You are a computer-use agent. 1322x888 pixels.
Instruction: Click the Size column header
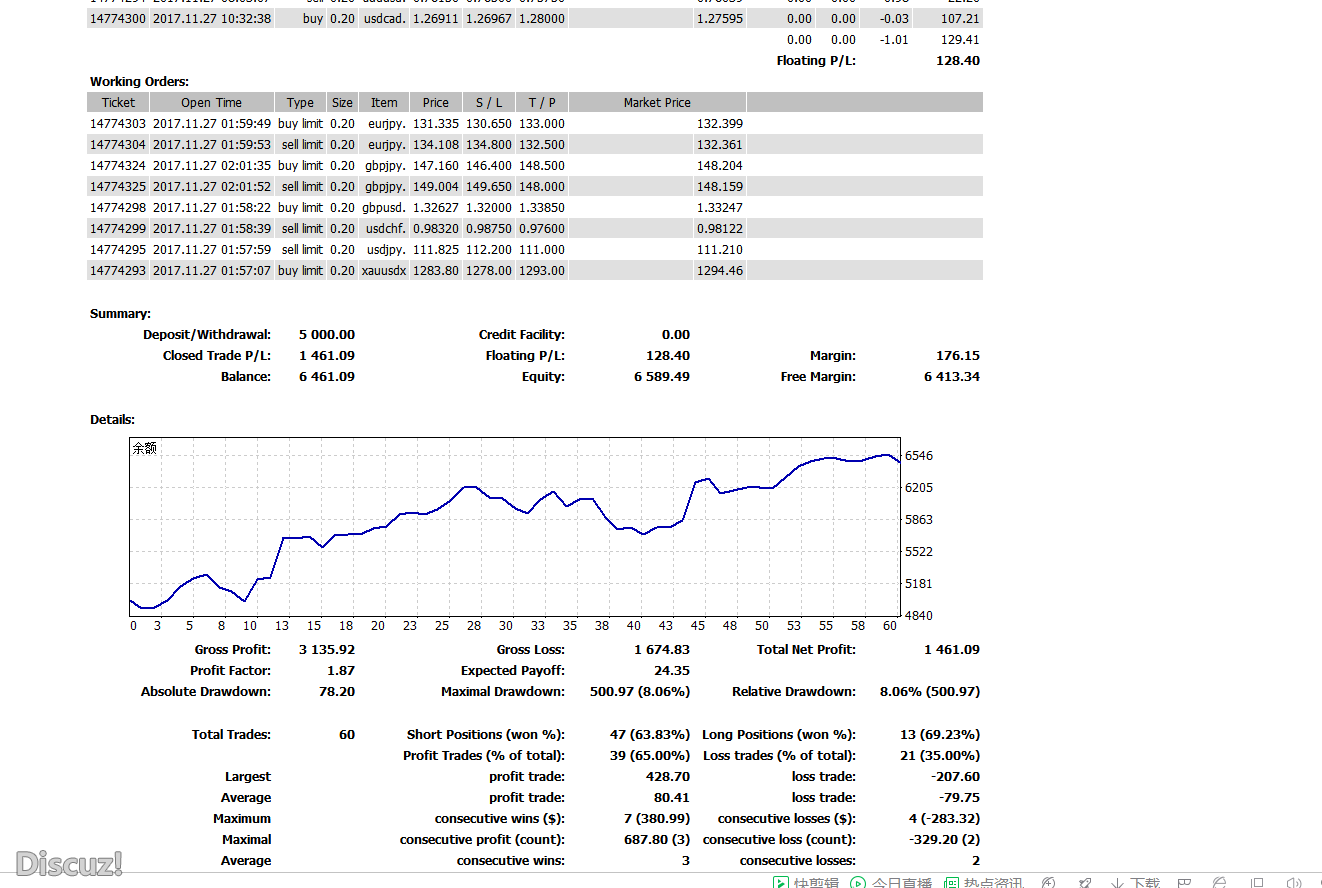point(342,102)
